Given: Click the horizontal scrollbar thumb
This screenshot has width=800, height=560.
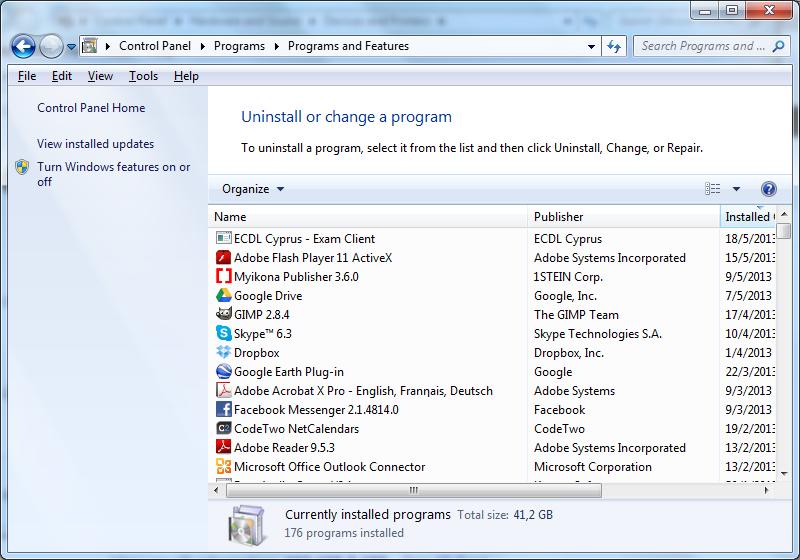Looking at the screenshot, I should [x=414, y=490].
